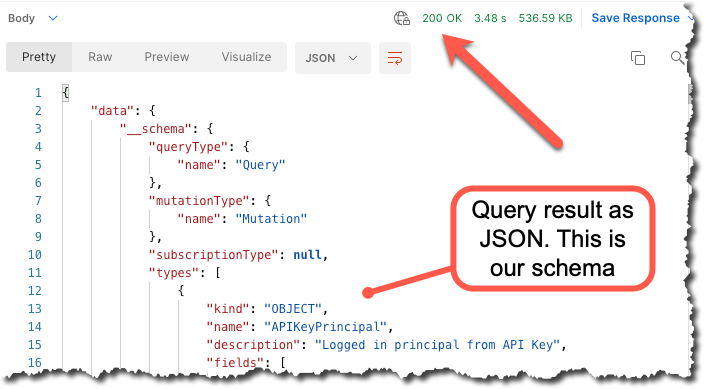The height and width of the screenshot is (389, 705).
Task: Click the 3.48 s response time
Action: tap(490, 18)
